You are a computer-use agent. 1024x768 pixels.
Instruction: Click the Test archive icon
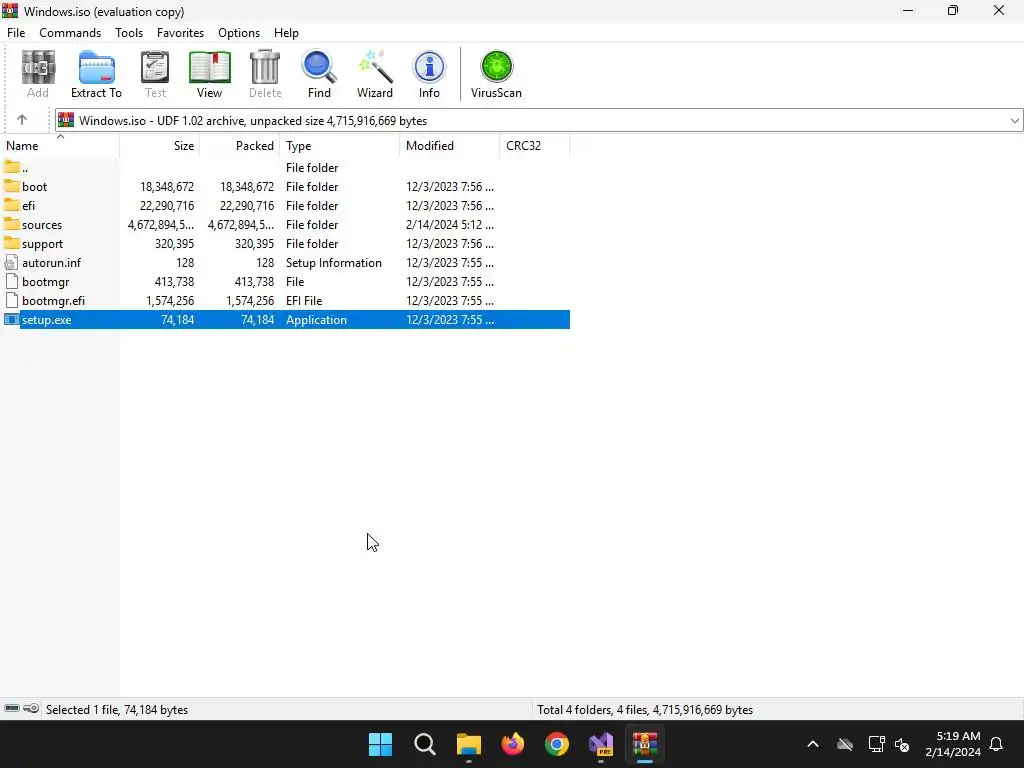(155, 74)
